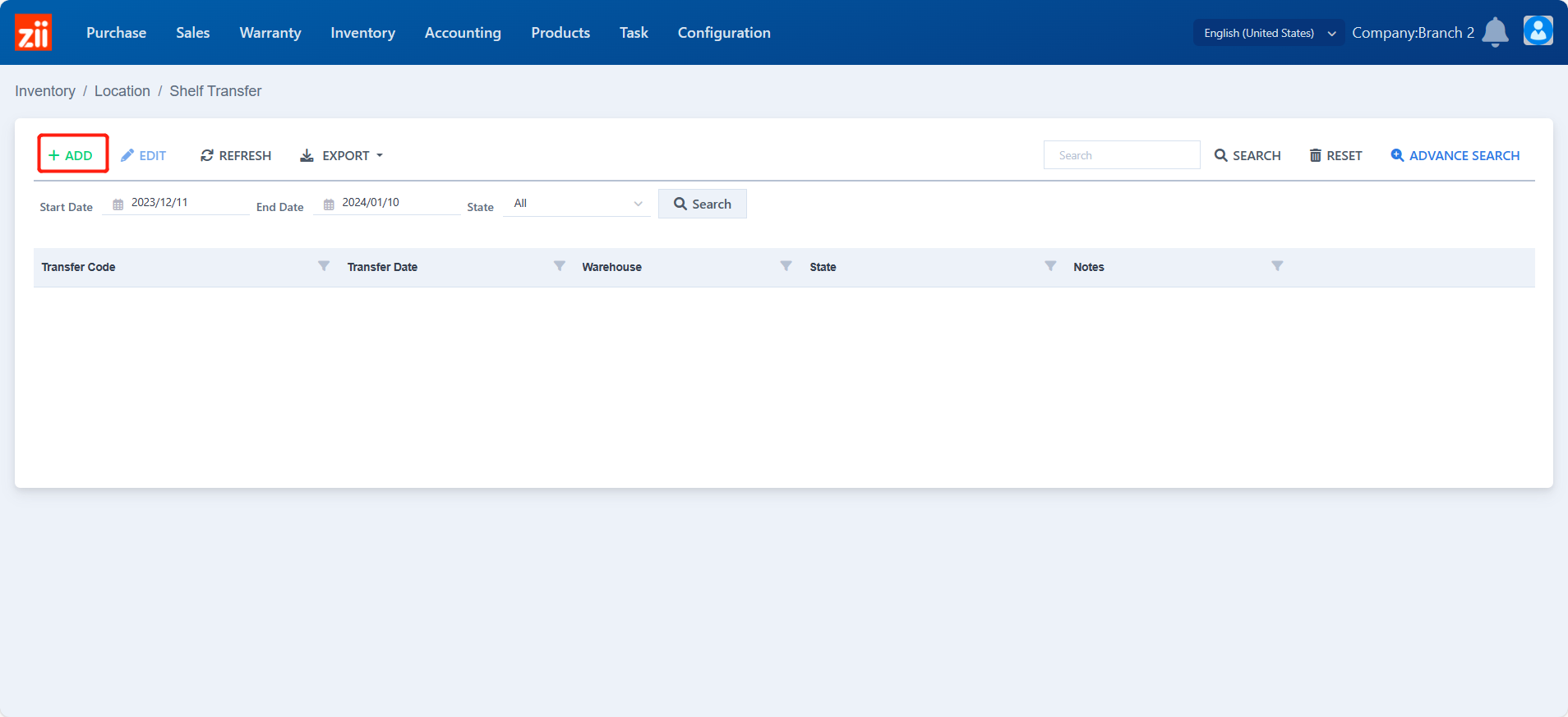This screenshot has height=717, width=1568.
Task: Add a new shelf transfer
Action: (72, 154)
